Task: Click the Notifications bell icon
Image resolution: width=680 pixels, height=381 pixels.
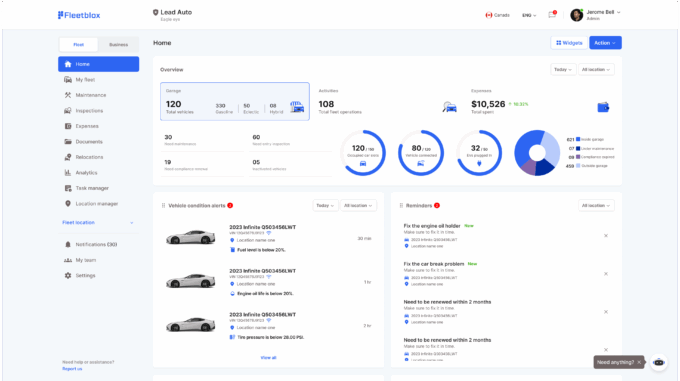Action: pos(68,244)
